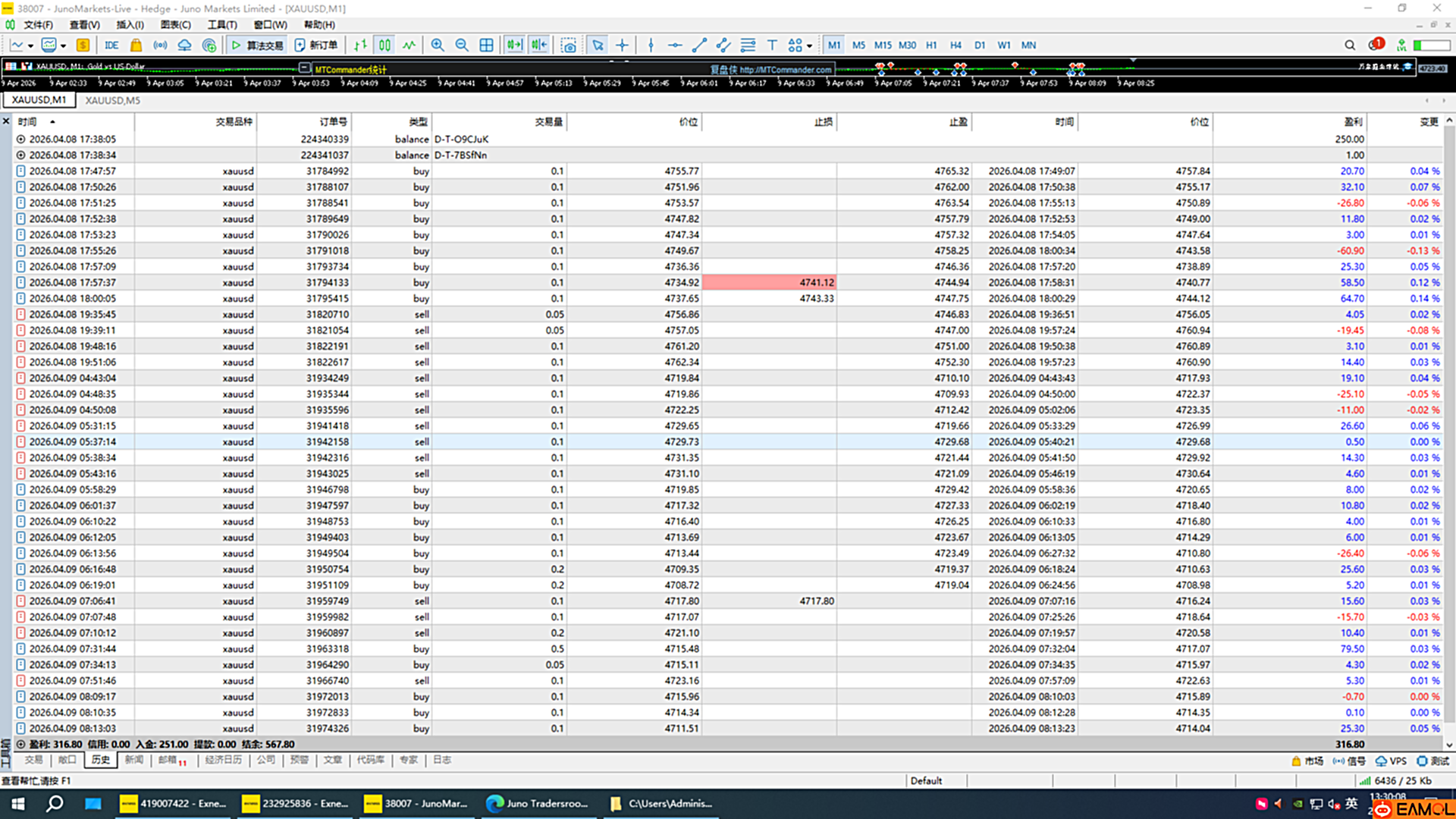The image size is (1456, 819).
Task: Toggle the chart shift option
Action: click(539, 45)
